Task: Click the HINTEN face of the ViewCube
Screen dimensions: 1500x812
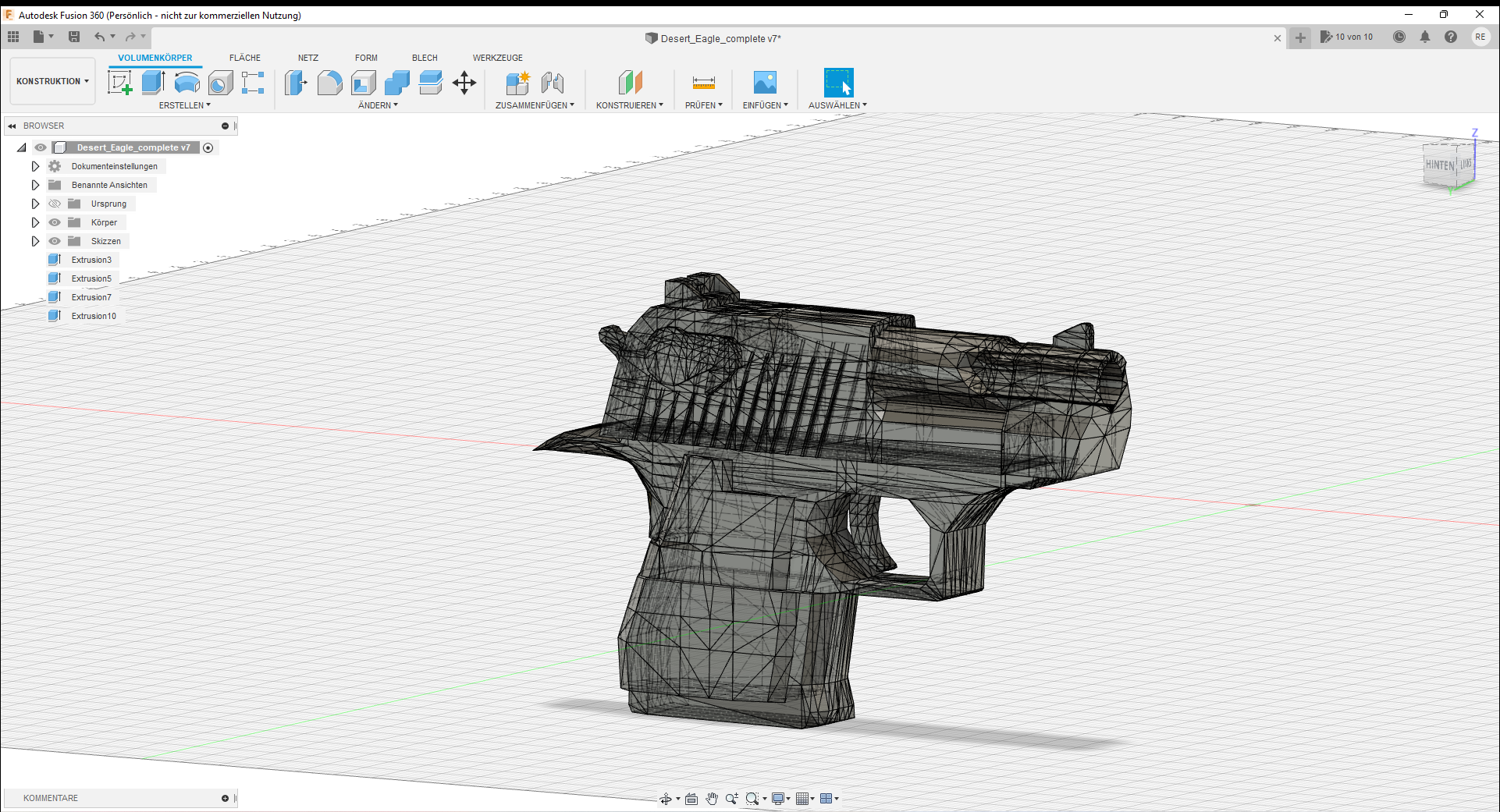Action: [x=1440, y=165]
